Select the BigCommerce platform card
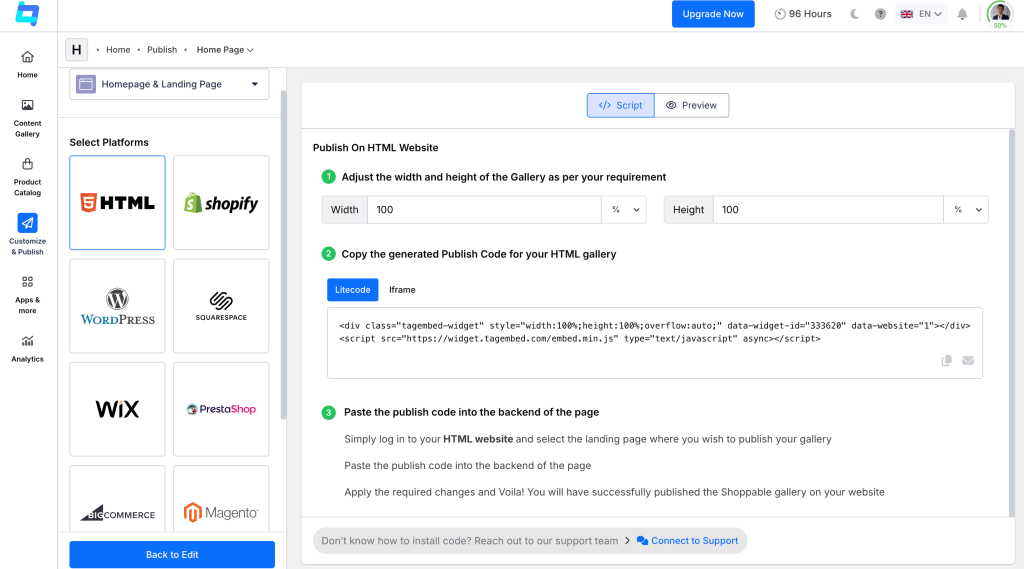 point(118,499)
